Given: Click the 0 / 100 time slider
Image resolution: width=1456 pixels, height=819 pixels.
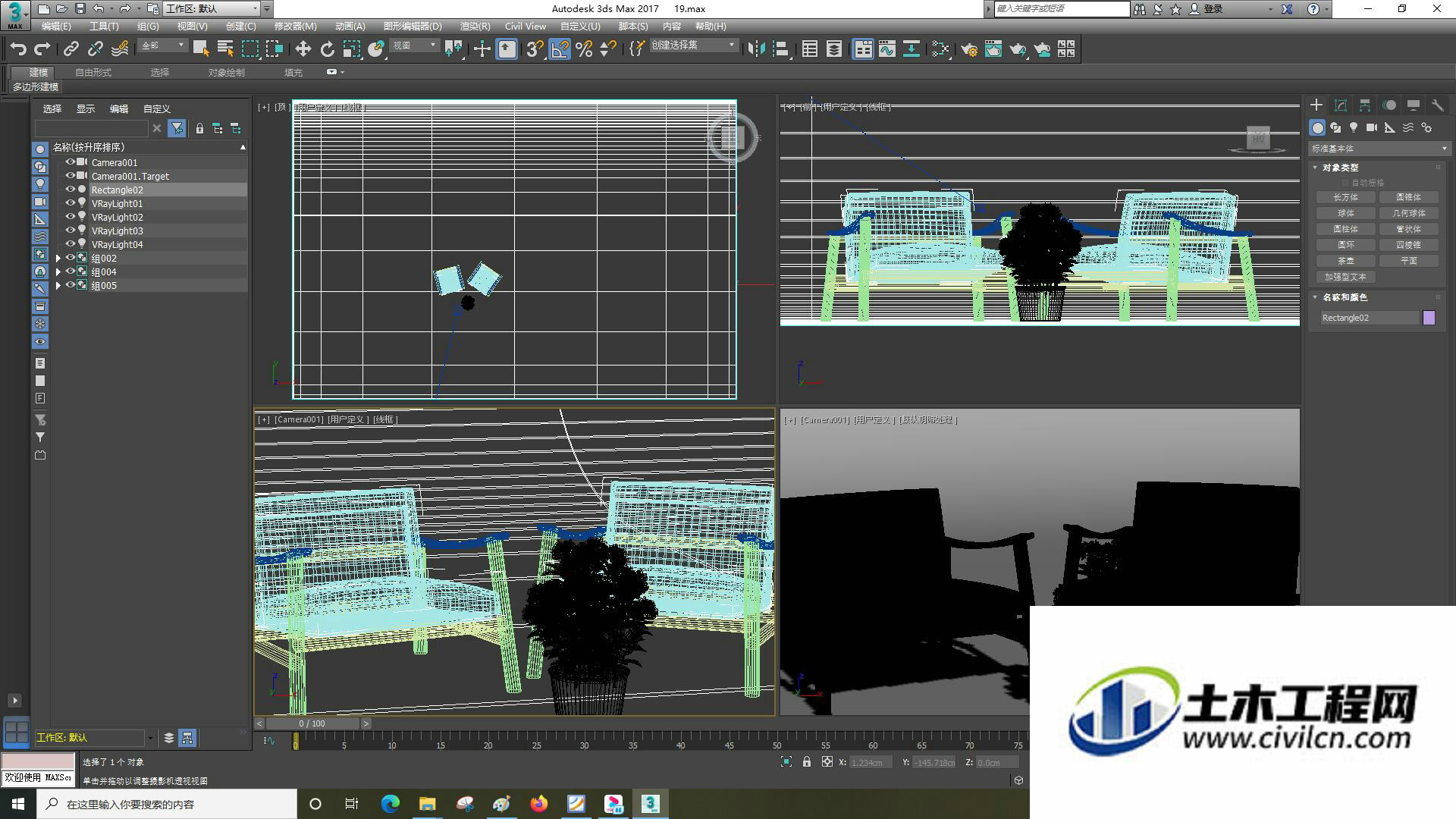Looking at the screenshot, I should click(312, 723).
